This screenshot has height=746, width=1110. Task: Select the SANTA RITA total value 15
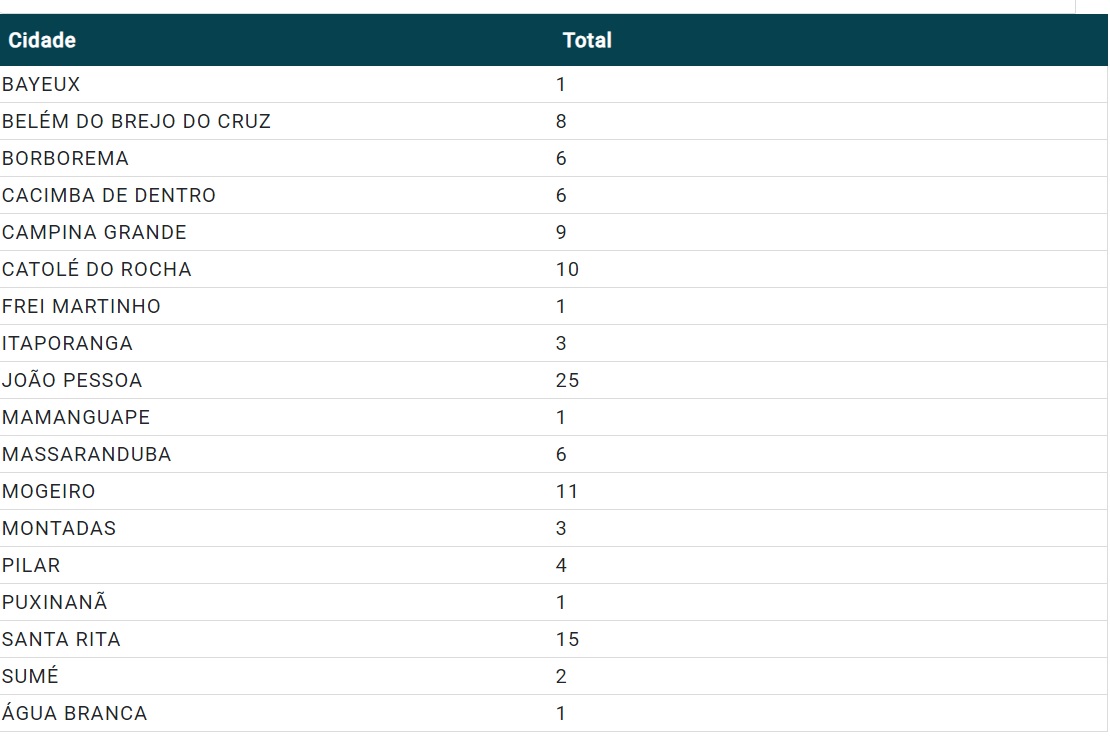(x=567, y=640)
